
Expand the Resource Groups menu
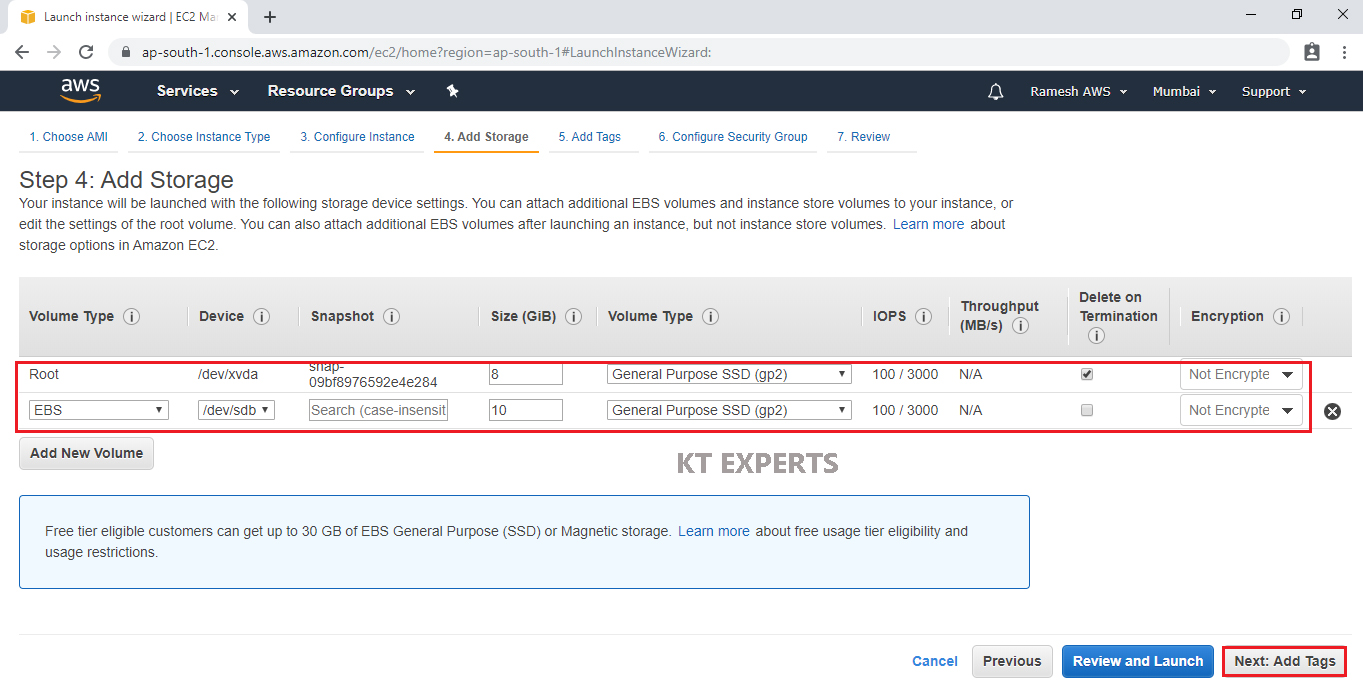tap(341, 91)
